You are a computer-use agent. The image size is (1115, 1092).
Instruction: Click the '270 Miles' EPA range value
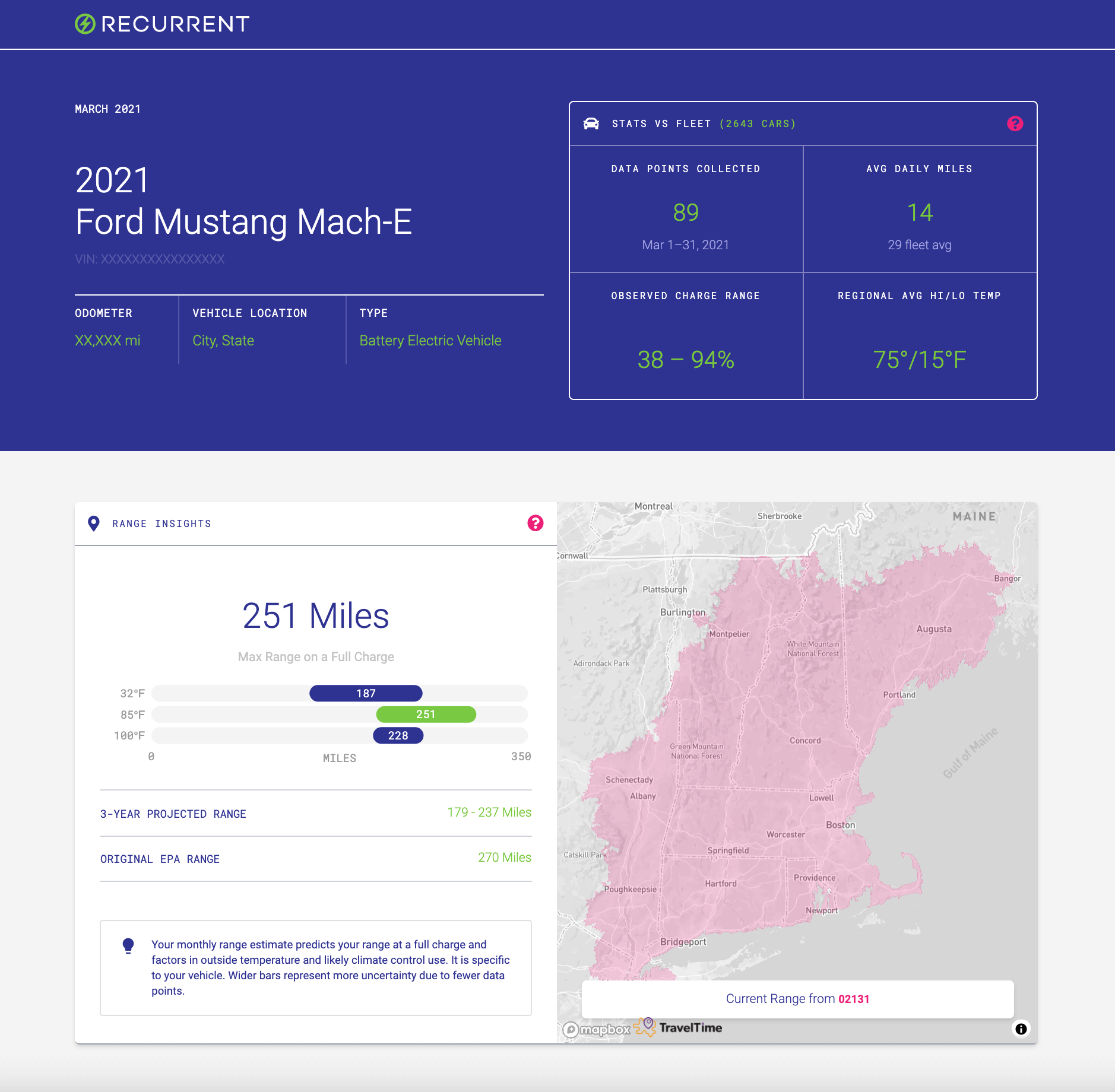coord(505,858)
